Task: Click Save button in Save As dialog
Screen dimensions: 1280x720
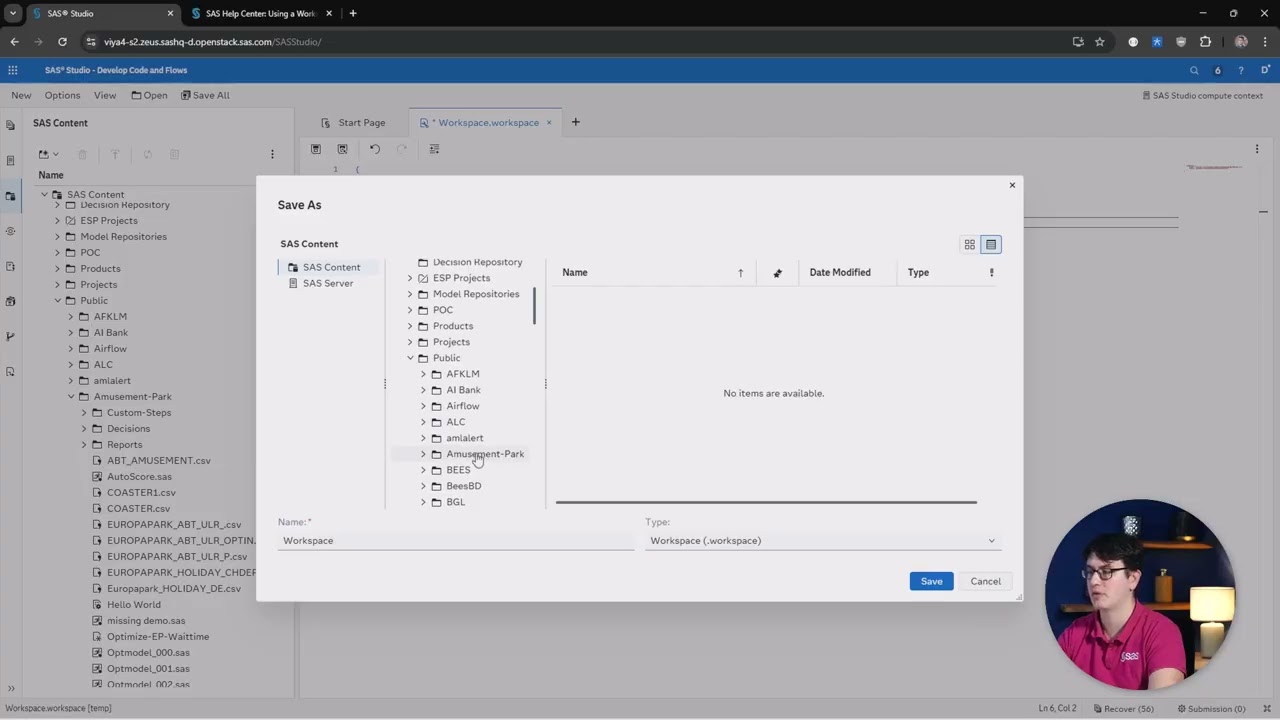Action: point(931,581)
